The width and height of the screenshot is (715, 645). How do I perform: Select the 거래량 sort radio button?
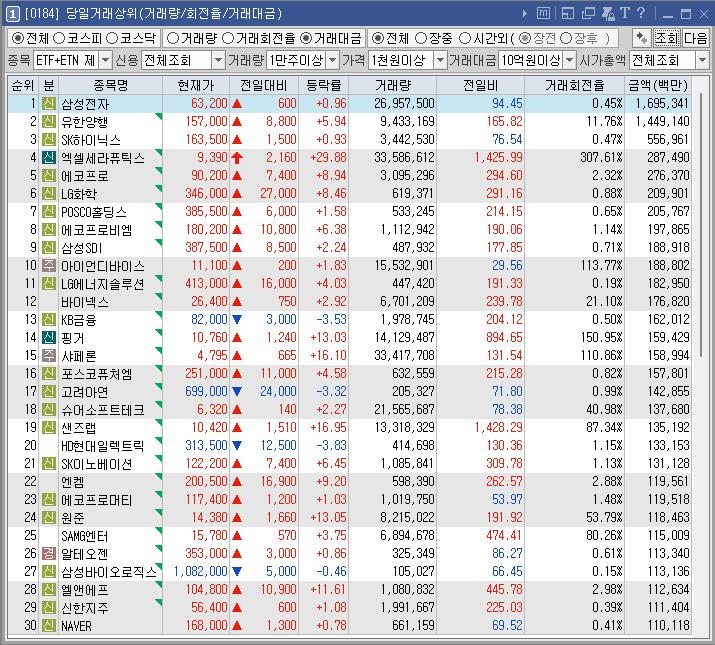click(173, 38)
